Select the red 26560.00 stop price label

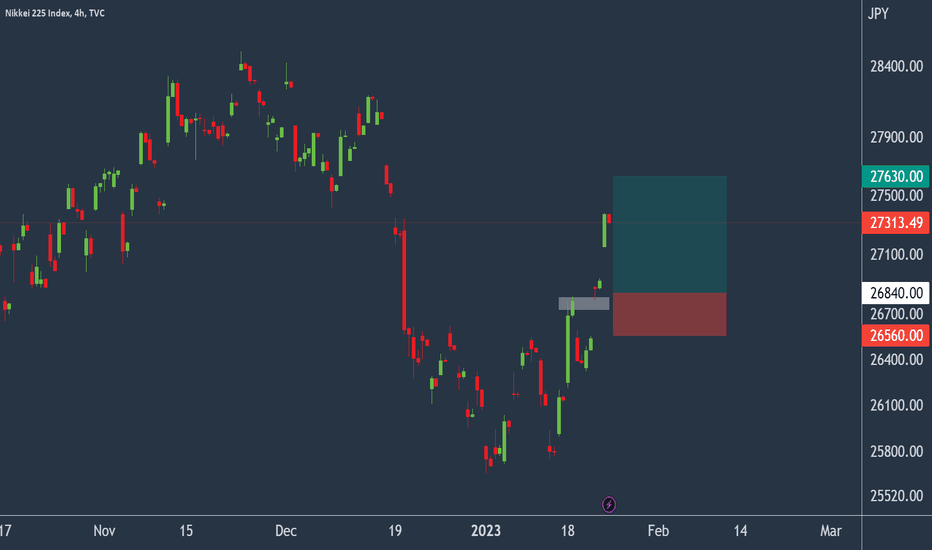(896, 335)
